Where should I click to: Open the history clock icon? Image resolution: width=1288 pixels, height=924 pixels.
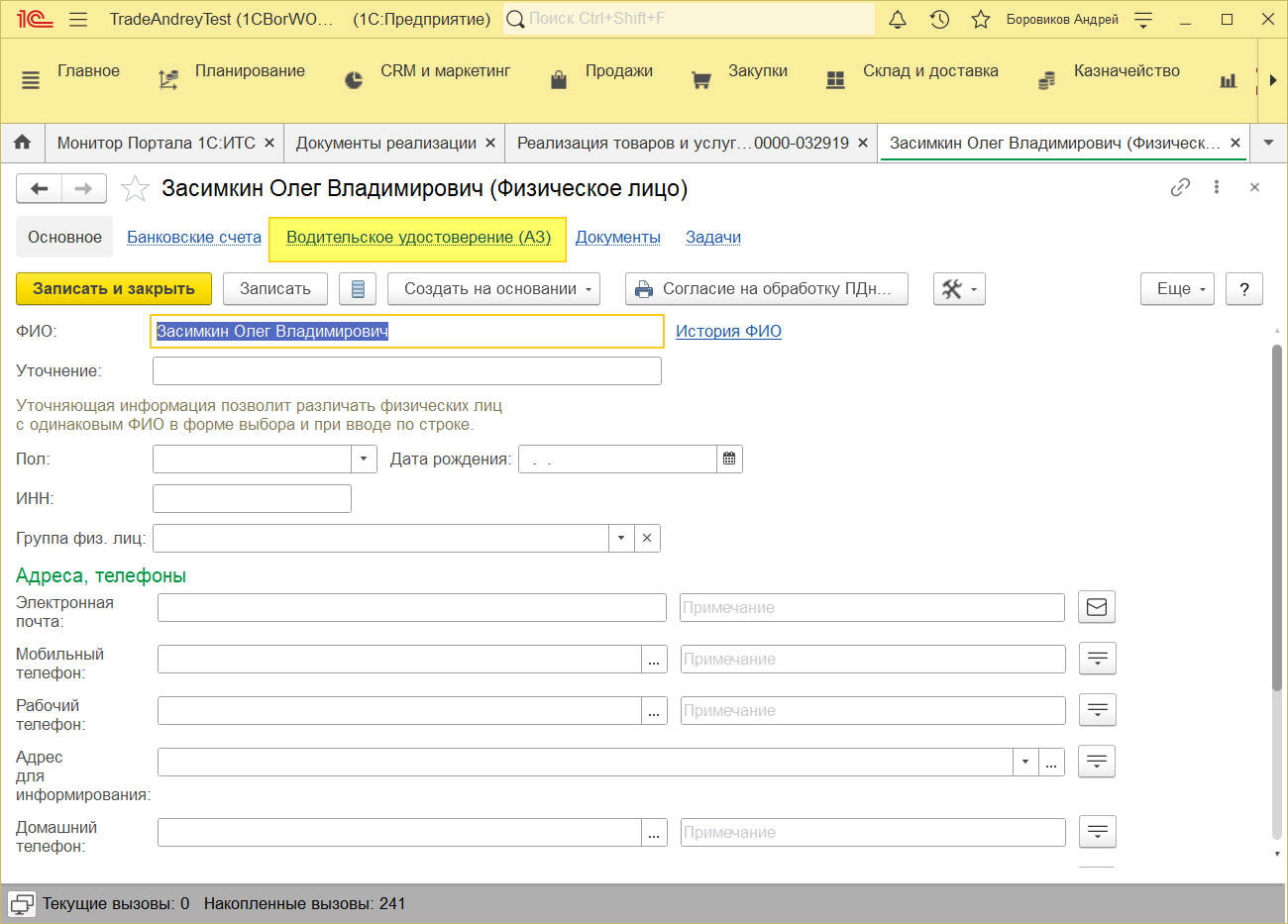point(939,19)
